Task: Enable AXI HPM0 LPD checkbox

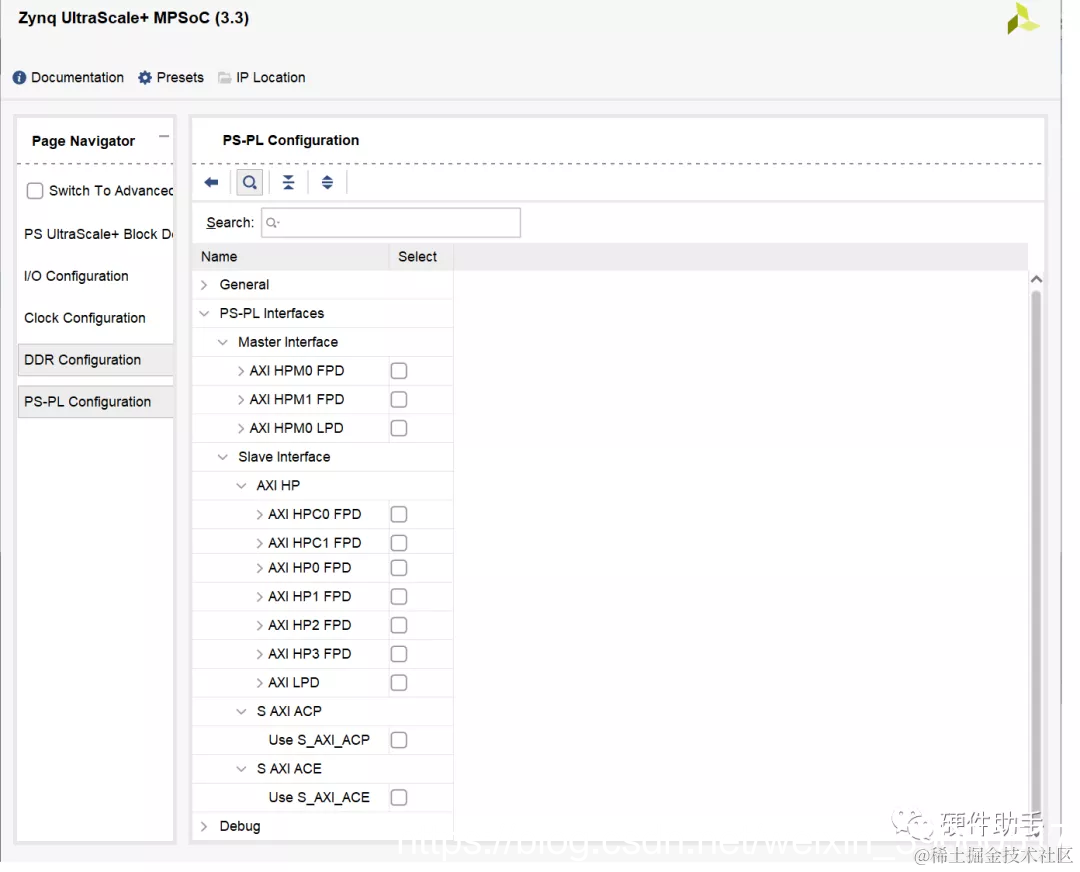Action: (399, 428)
